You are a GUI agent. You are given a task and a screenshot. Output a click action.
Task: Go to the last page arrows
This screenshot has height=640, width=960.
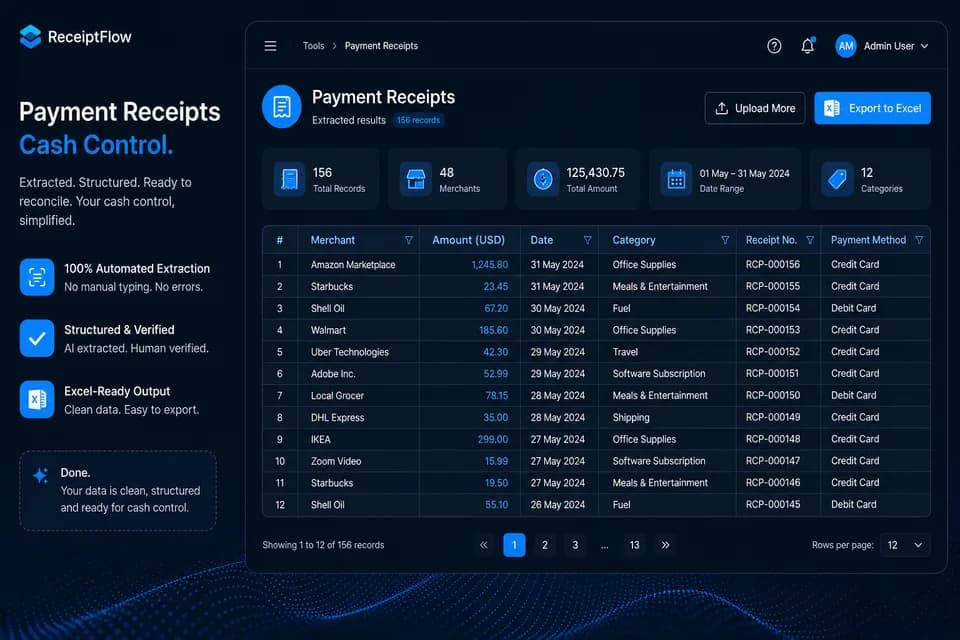(x=666, y=544)
